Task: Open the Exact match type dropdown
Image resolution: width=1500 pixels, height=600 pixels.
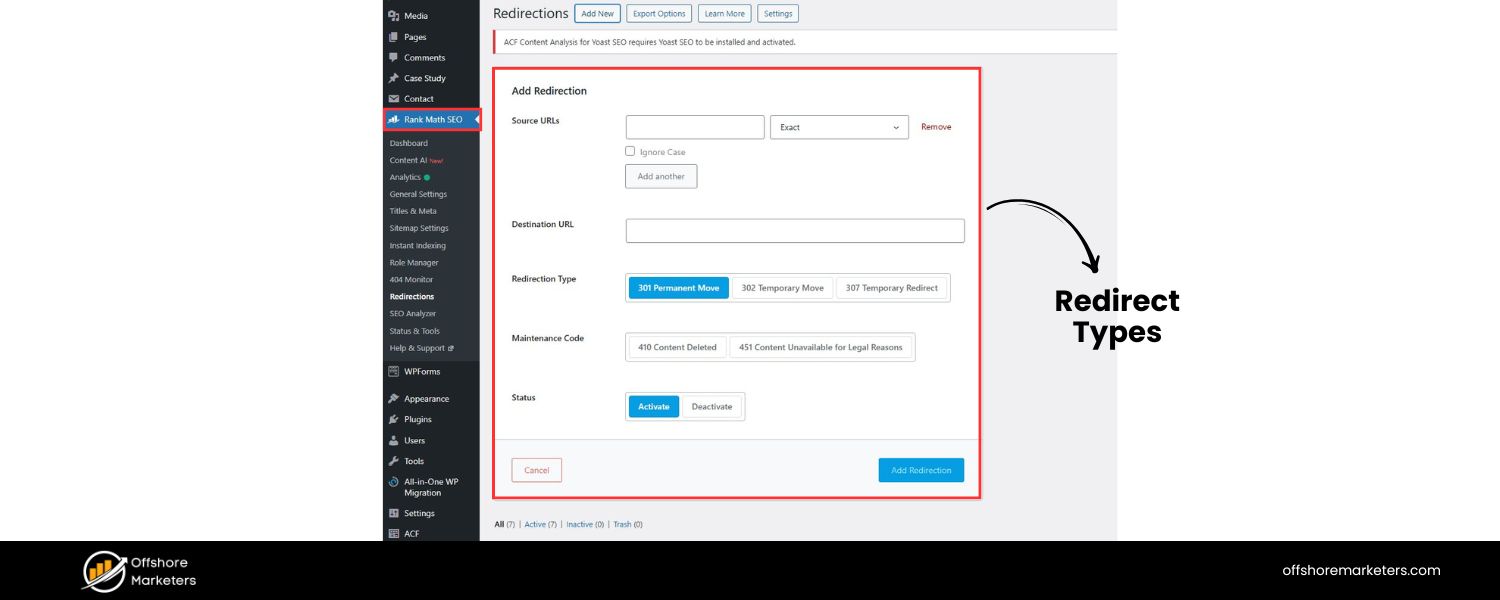Action: tap(838, 127)
